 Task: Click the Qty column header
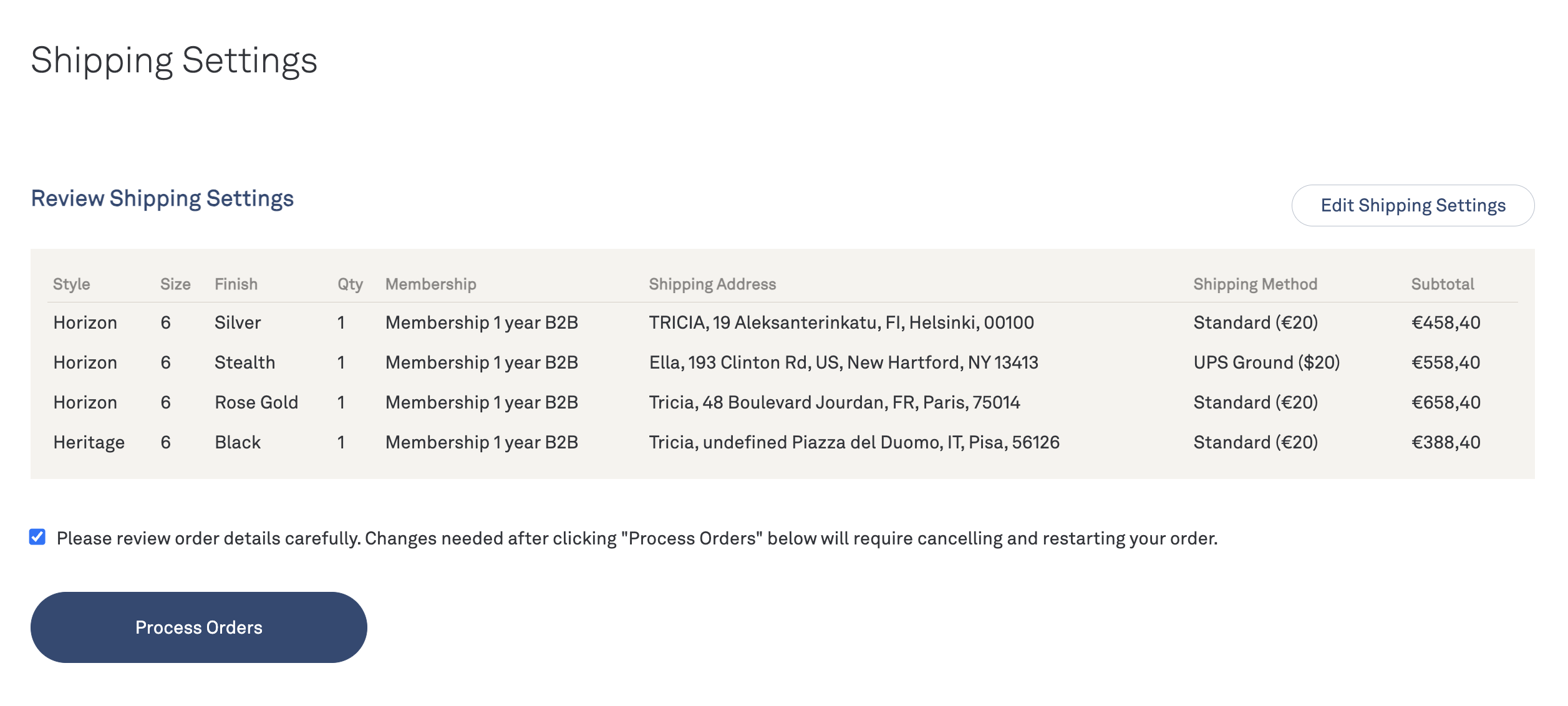[x=350, y=284]
